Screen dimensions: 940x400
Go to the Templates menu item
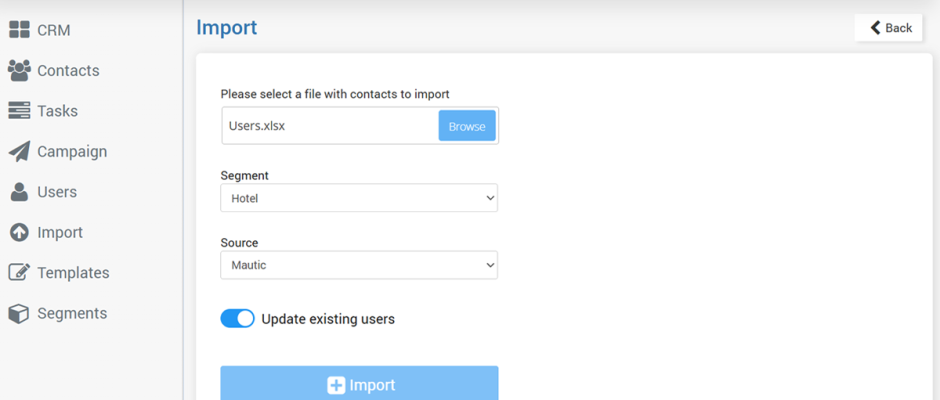[73, 273]
